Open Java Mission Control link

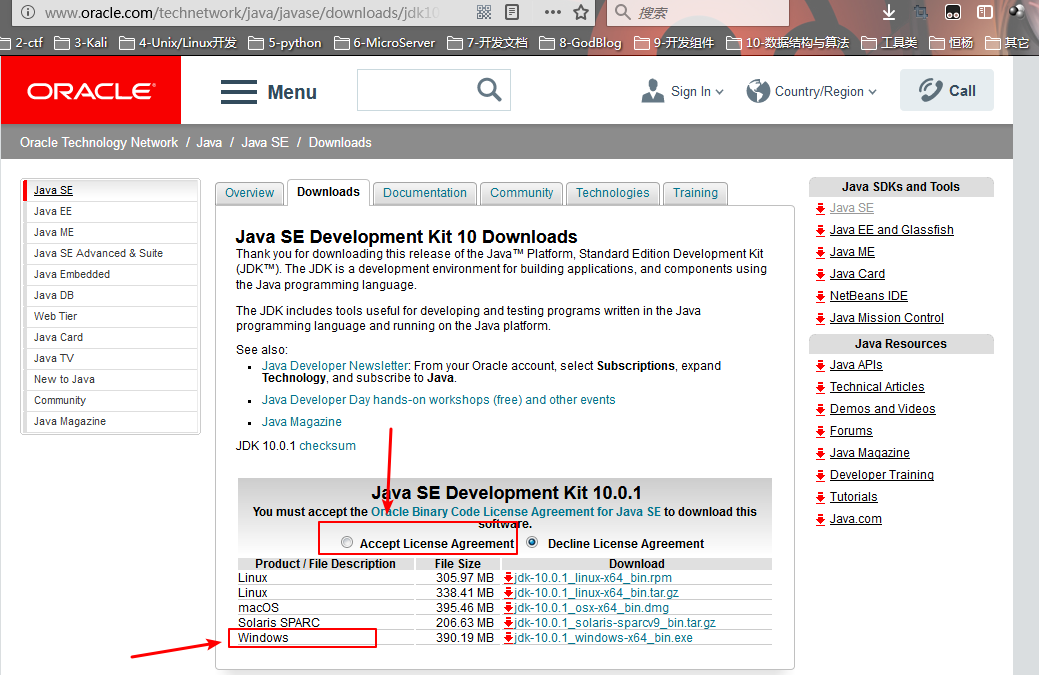coord(887,318)
